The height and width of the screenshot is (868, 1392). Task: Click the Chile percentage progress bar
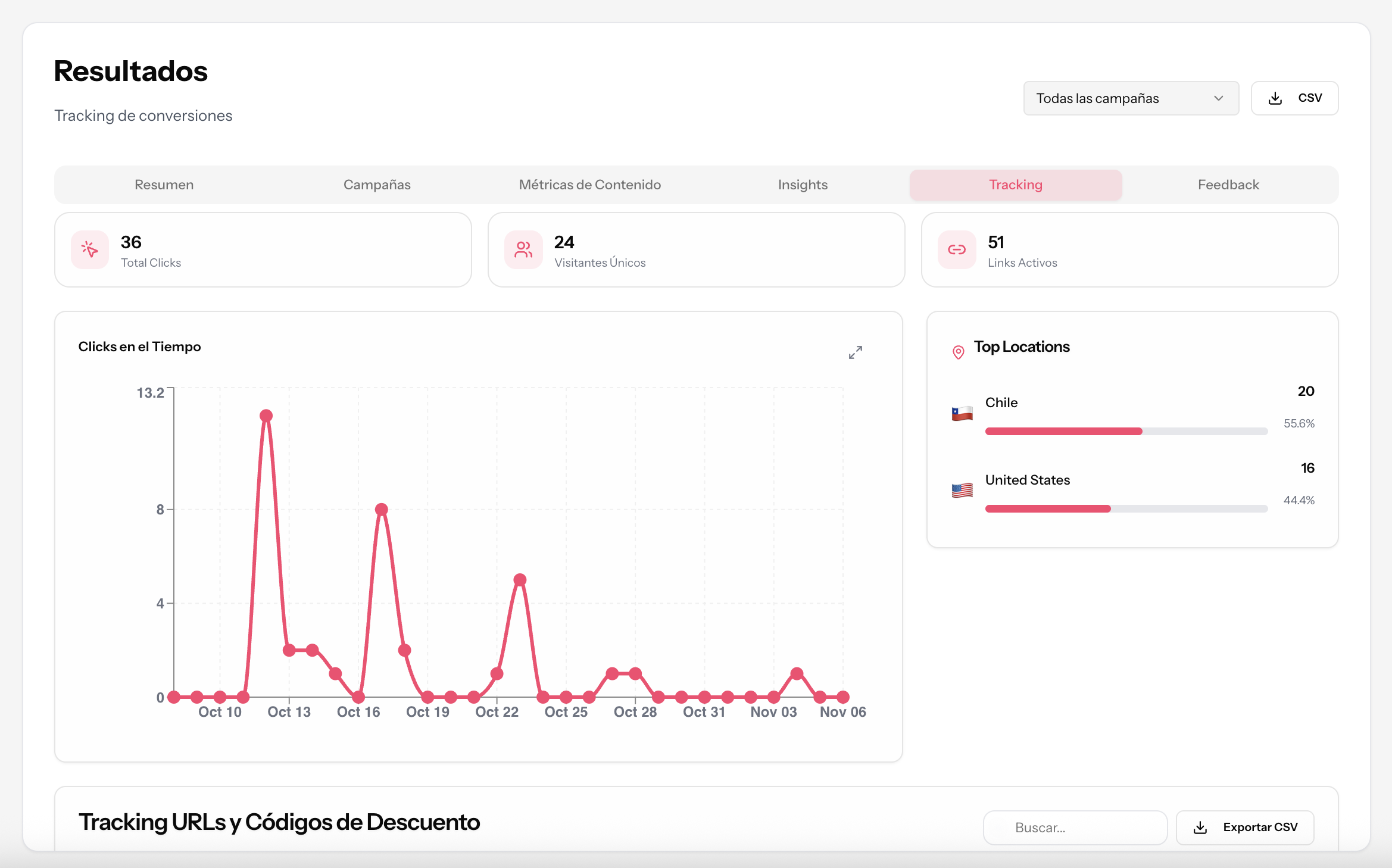pos(1125,431)
